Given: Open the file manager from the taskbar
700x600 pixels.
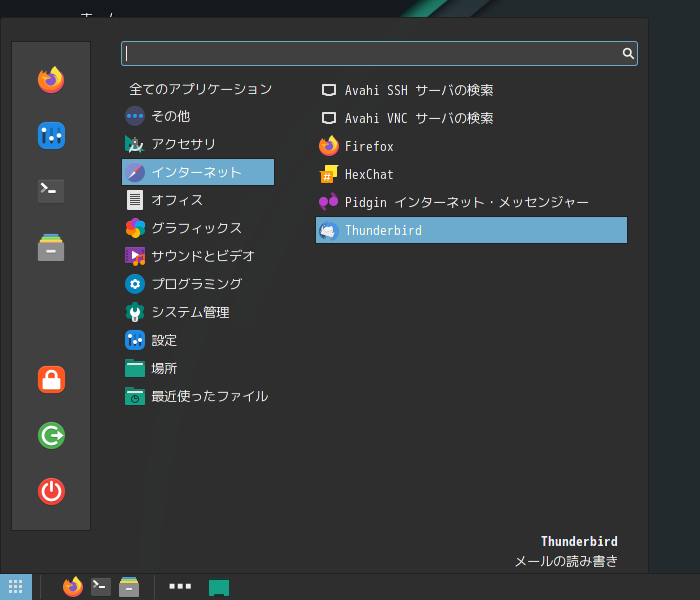Looking at the screenshot, I should click(x=129, y=587).
